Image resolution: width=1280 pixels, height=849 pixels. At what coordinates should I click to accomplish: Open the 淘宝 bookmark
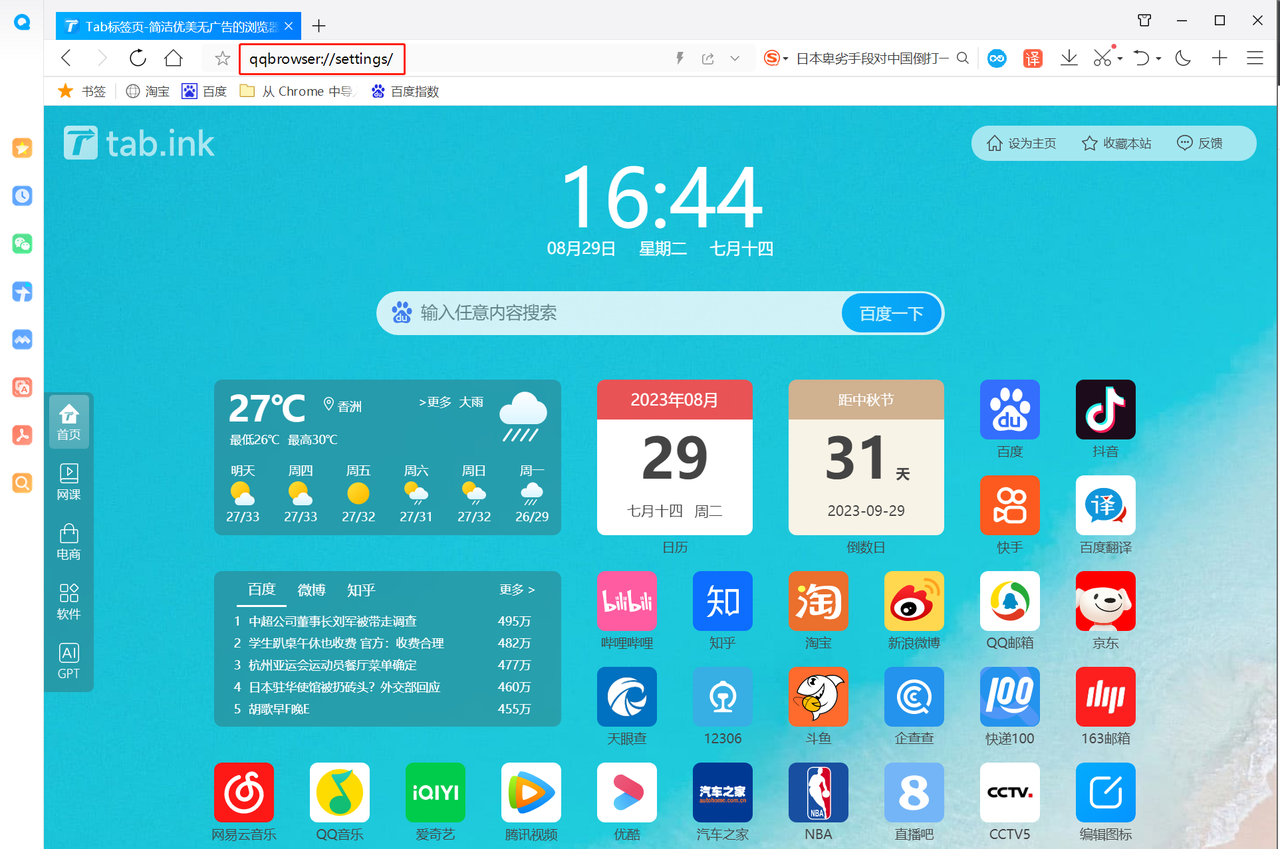pyautogui.click(x=148, y=91)
